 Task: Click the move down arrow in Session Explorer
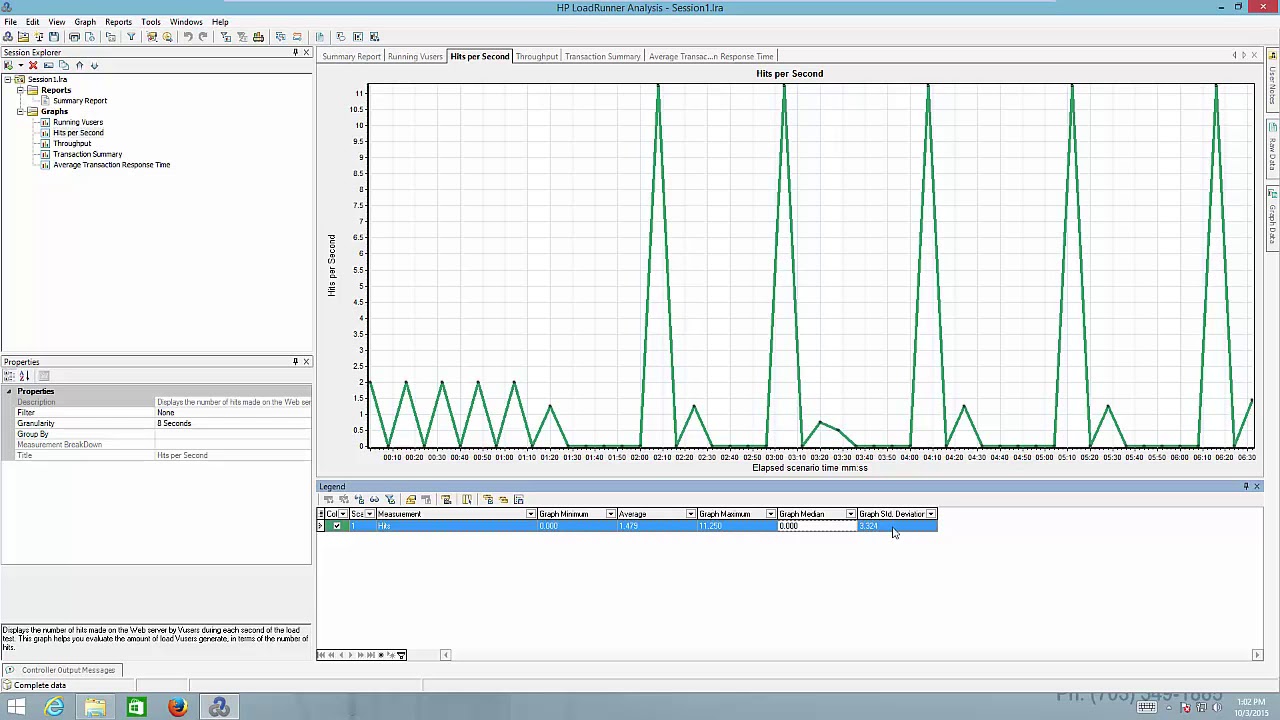(94, 65)
